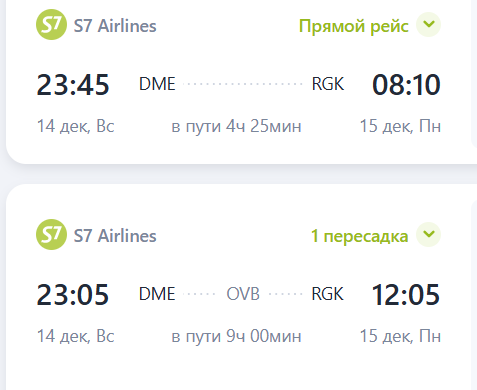Click the OVB transfer airport code

coord(243,294)
